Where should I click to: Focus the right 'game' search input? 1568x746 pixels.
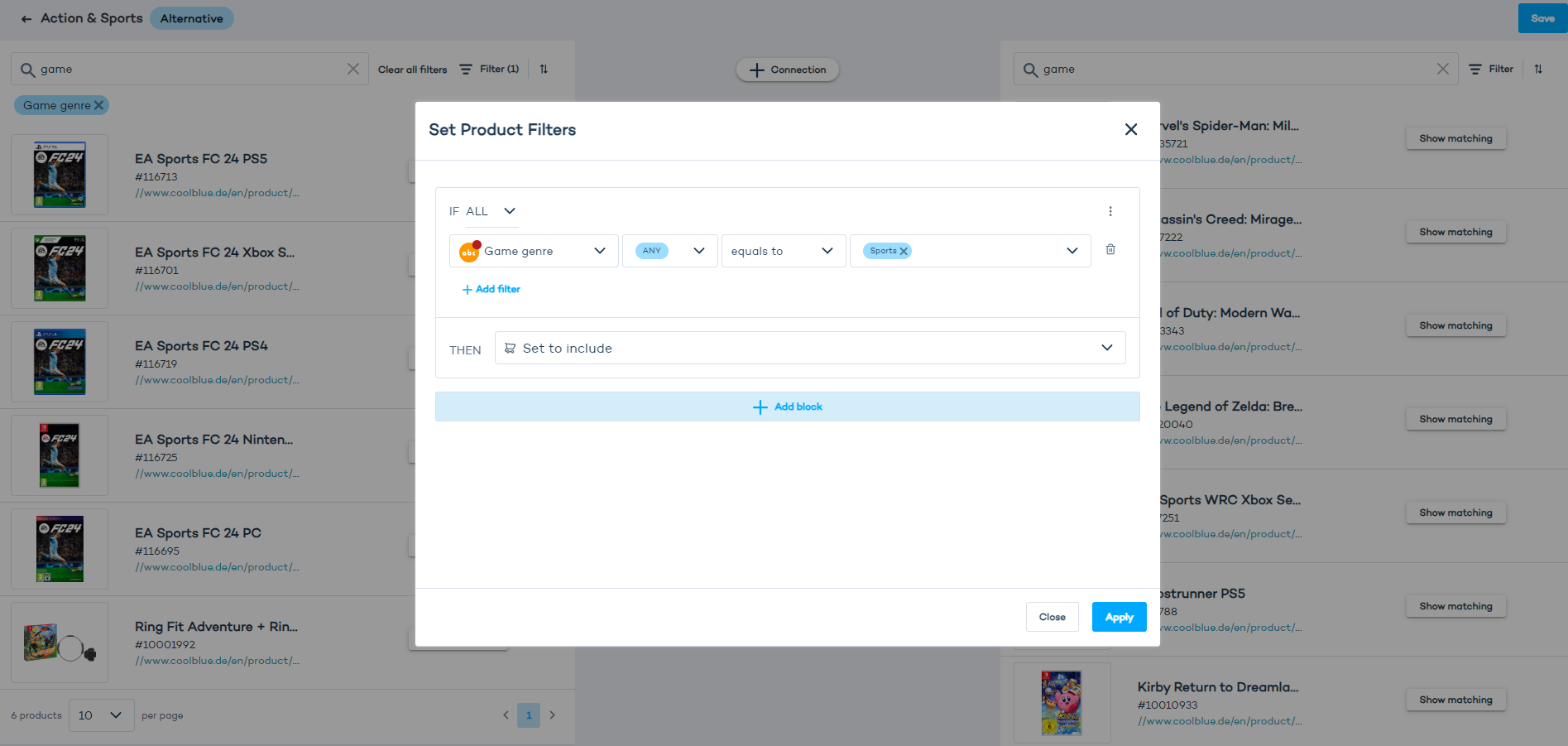point(1236,70)
